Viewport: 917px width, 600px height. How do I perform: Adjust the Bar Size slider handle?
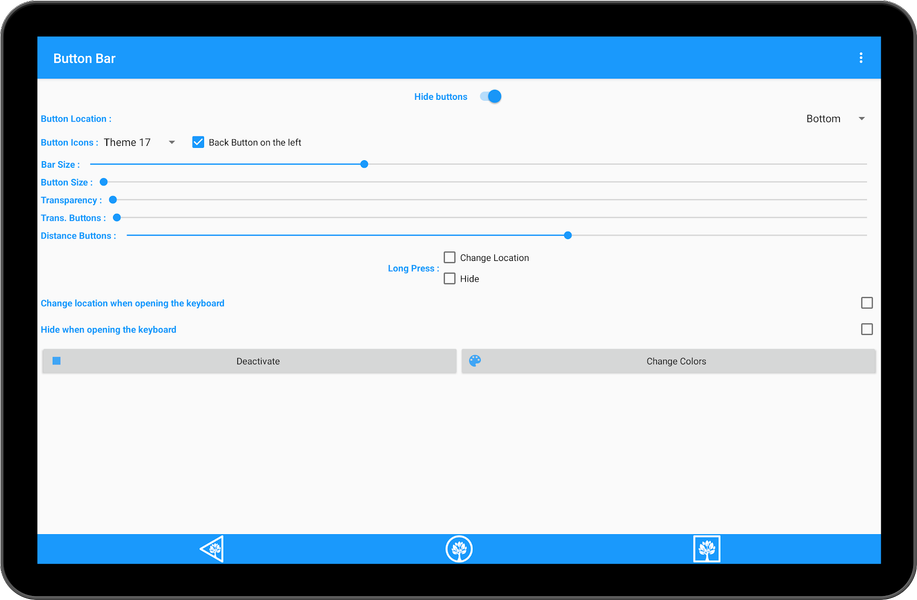364,164
